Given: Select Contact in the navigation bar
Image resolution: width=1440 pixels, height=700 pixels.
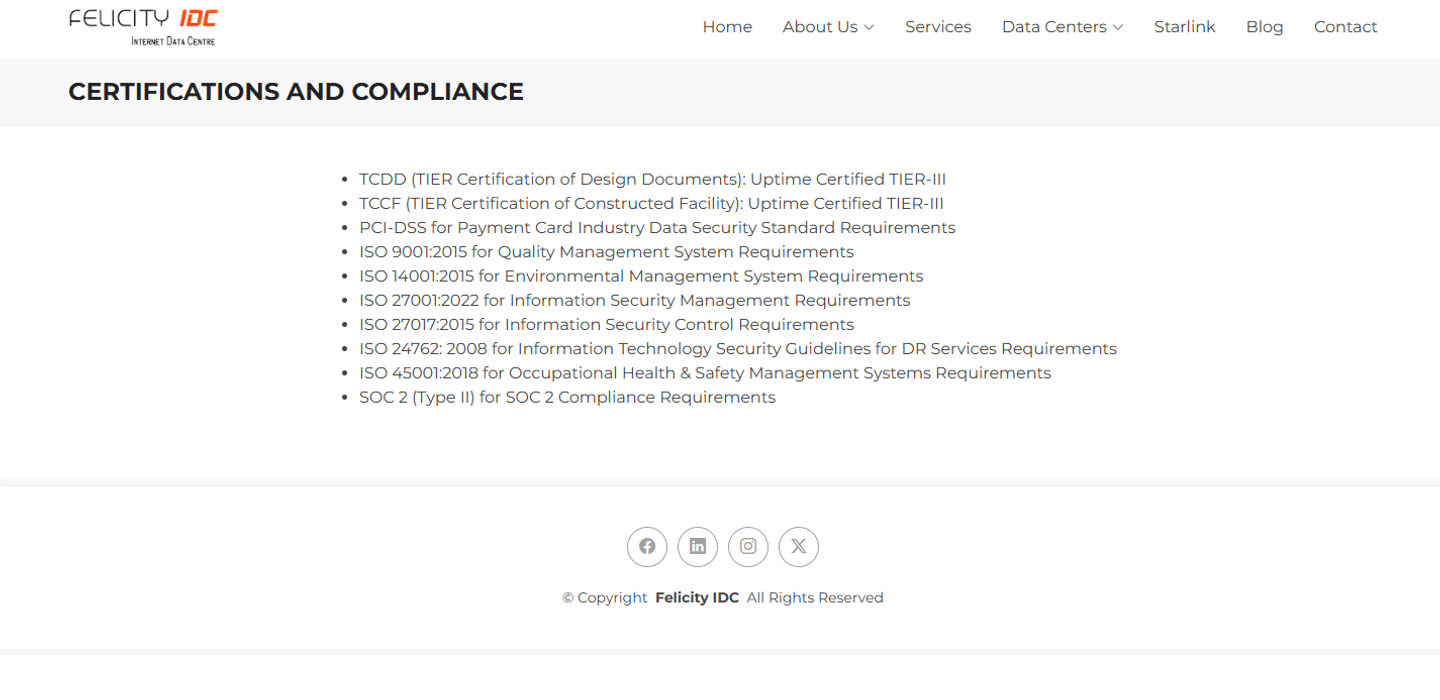Looking at the screenshot, I should tap(1345, 27).
